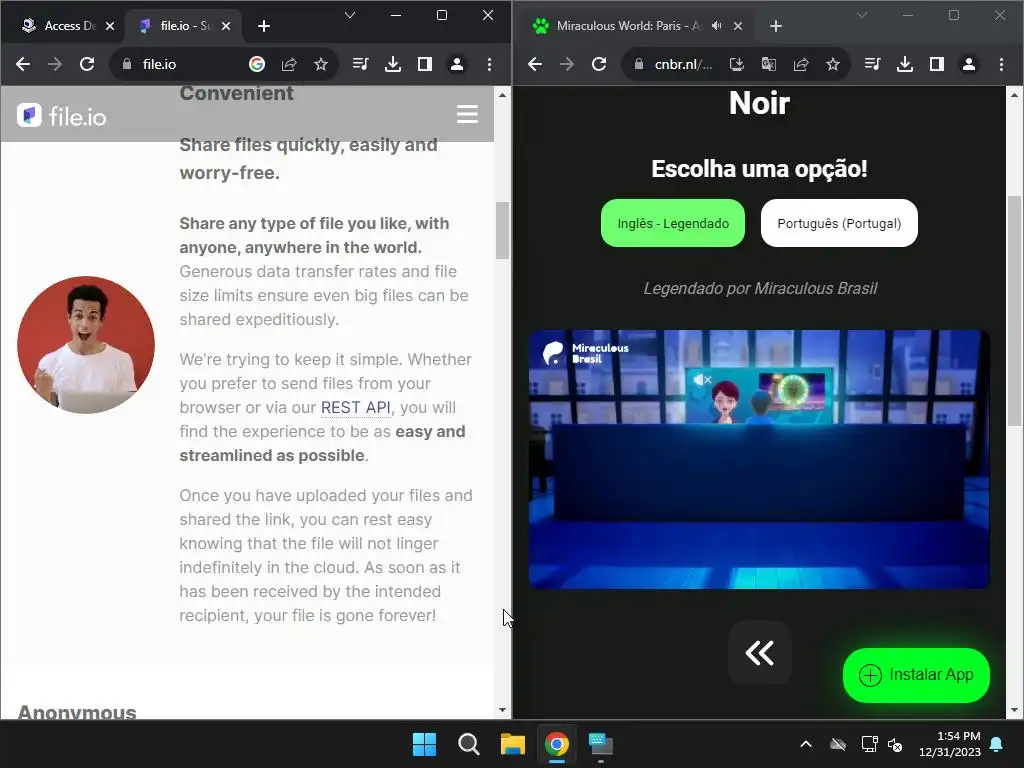Click the translate page icon in the cnbr.nl address bar
The image size is (1024, 768).
(x=769, y=64)
